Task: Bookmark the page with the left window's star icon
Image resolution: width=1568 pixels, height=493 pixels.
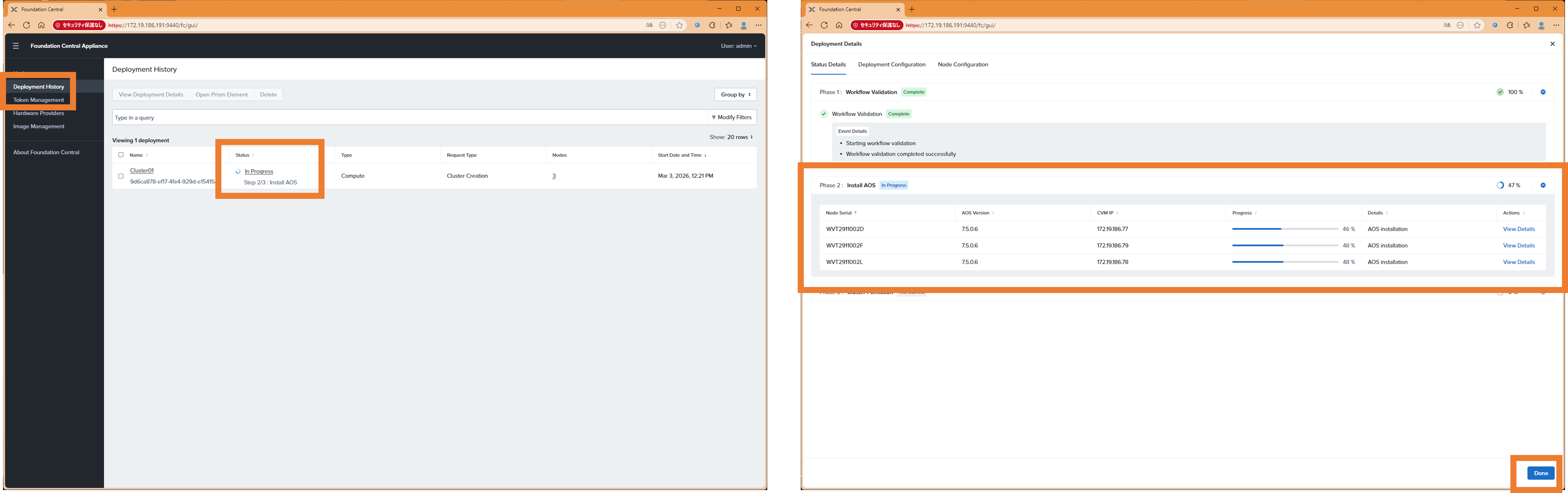Action: (679, 25)
